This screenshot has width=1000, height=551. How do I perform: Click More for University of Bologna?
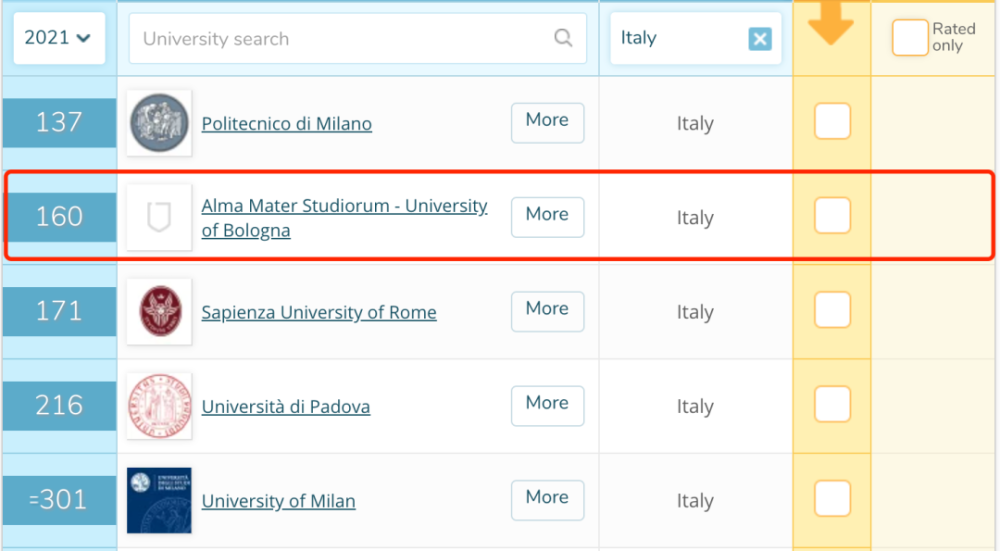coord(547,217)
